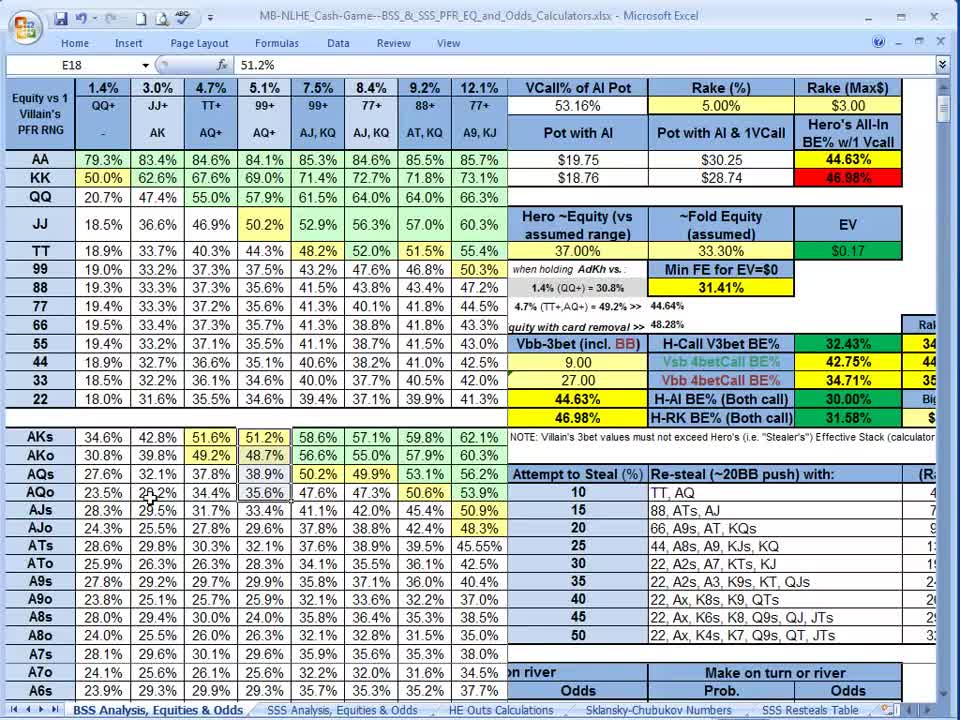This screenshot has width=960, height=720.
Task: Click the Name Box showing E18
Action: click(x=72, y=65)
